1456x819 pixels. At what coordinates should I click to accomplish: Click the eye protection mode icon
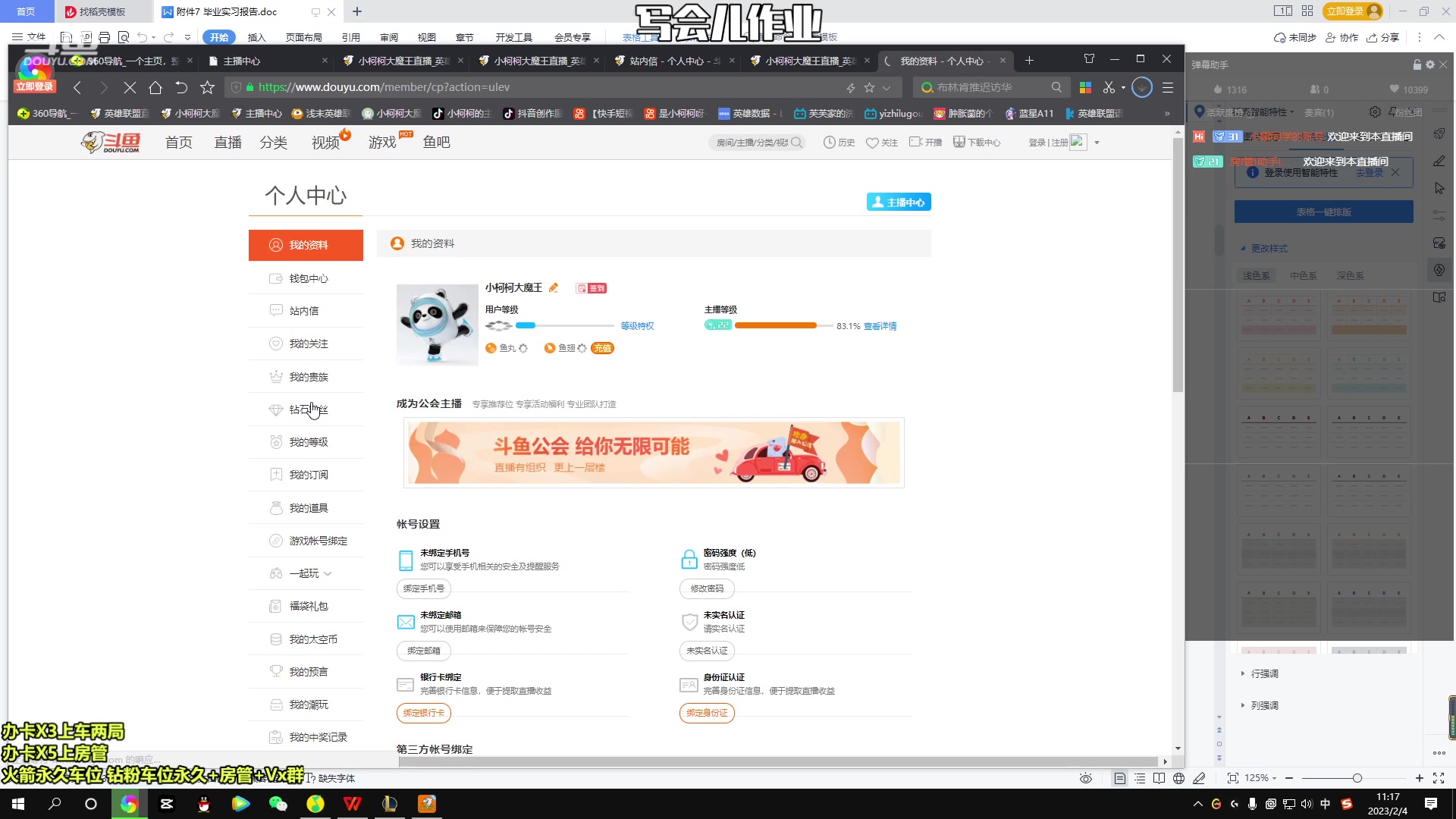point(1086,778)
